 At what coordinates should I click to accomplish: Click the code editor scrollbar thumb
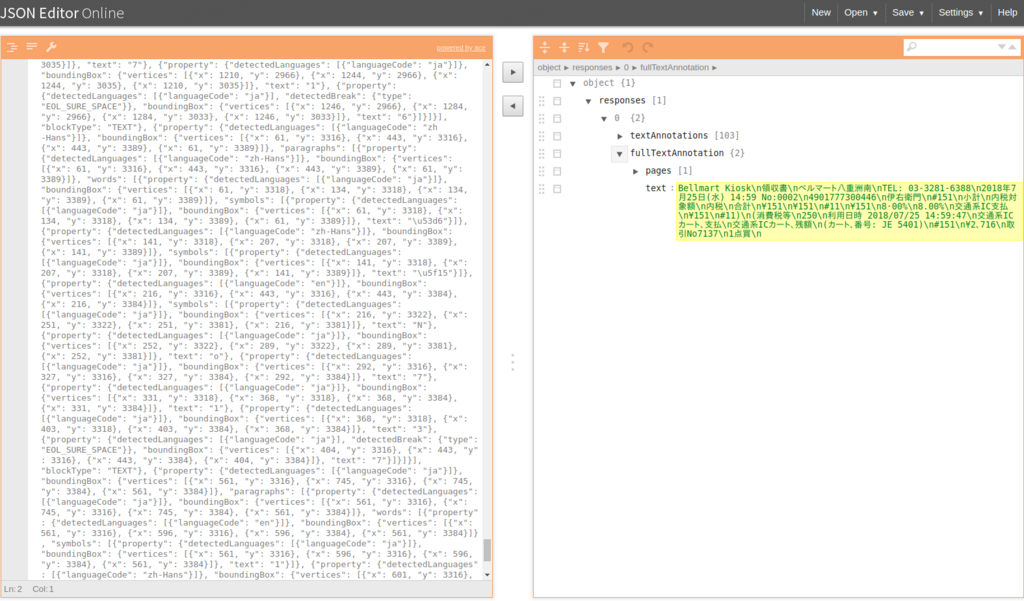click(x=487, y=550)
